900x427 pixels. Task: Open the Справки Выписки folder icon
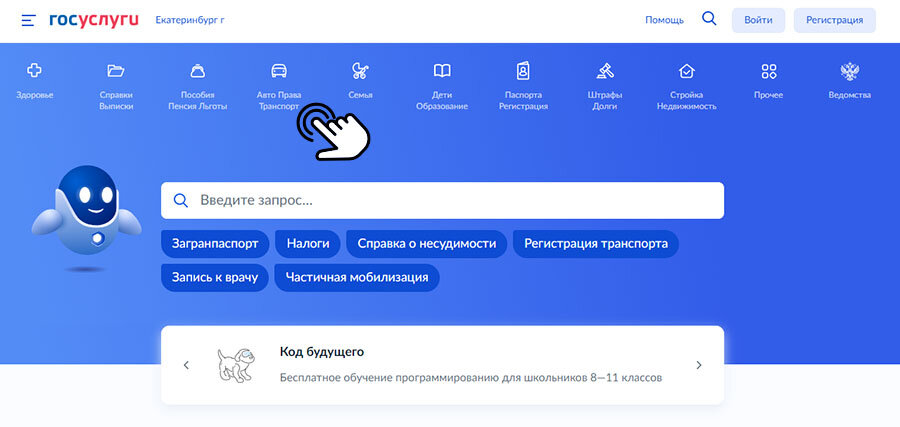(x=116, y=71)
